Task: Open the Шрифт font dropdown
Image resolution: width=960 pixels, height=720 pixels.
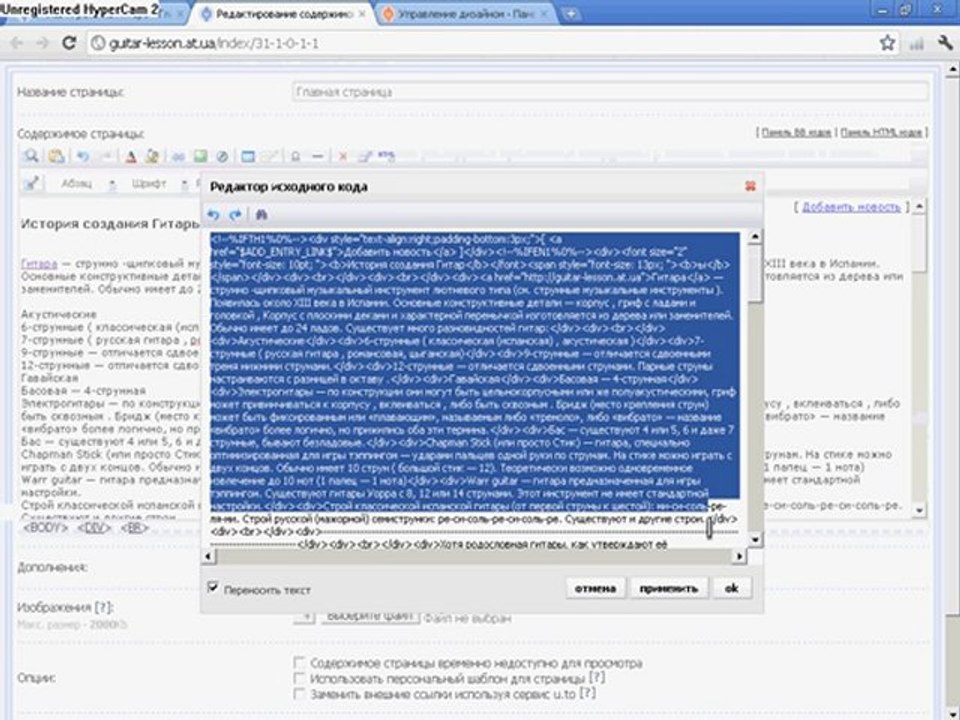Action: pos(159,184)
